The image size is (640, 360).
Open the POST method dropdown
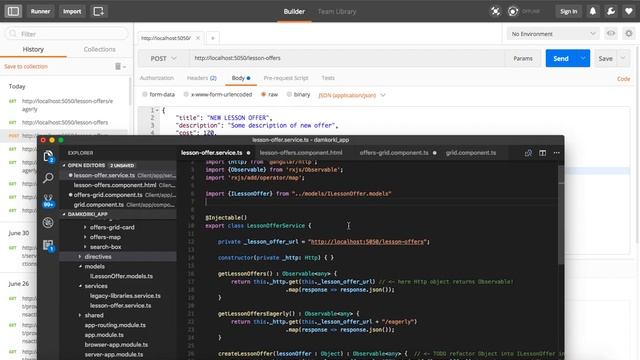click(163, 58)
